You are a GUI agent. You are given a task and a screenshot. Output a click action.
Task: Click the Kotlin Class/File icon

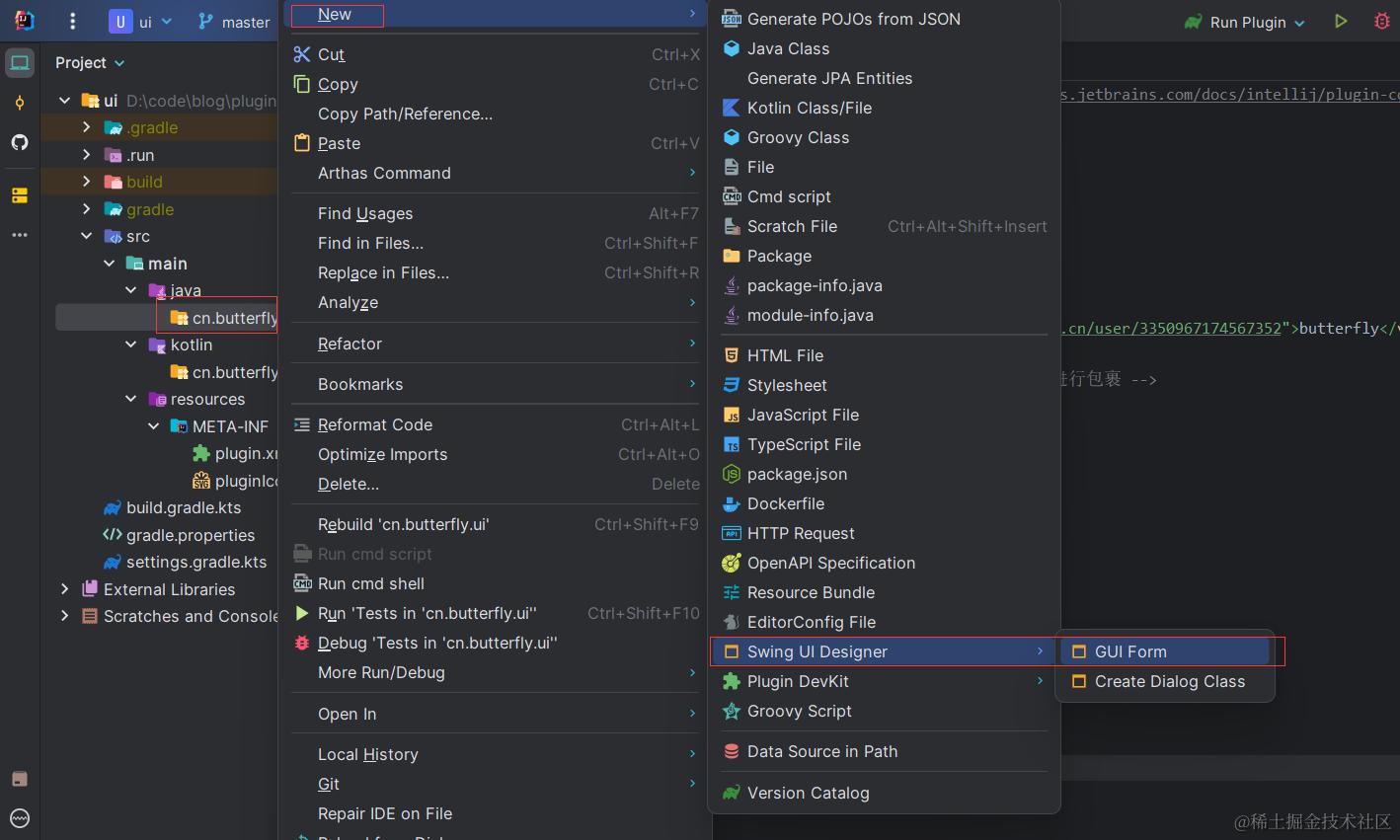point(732,108)
